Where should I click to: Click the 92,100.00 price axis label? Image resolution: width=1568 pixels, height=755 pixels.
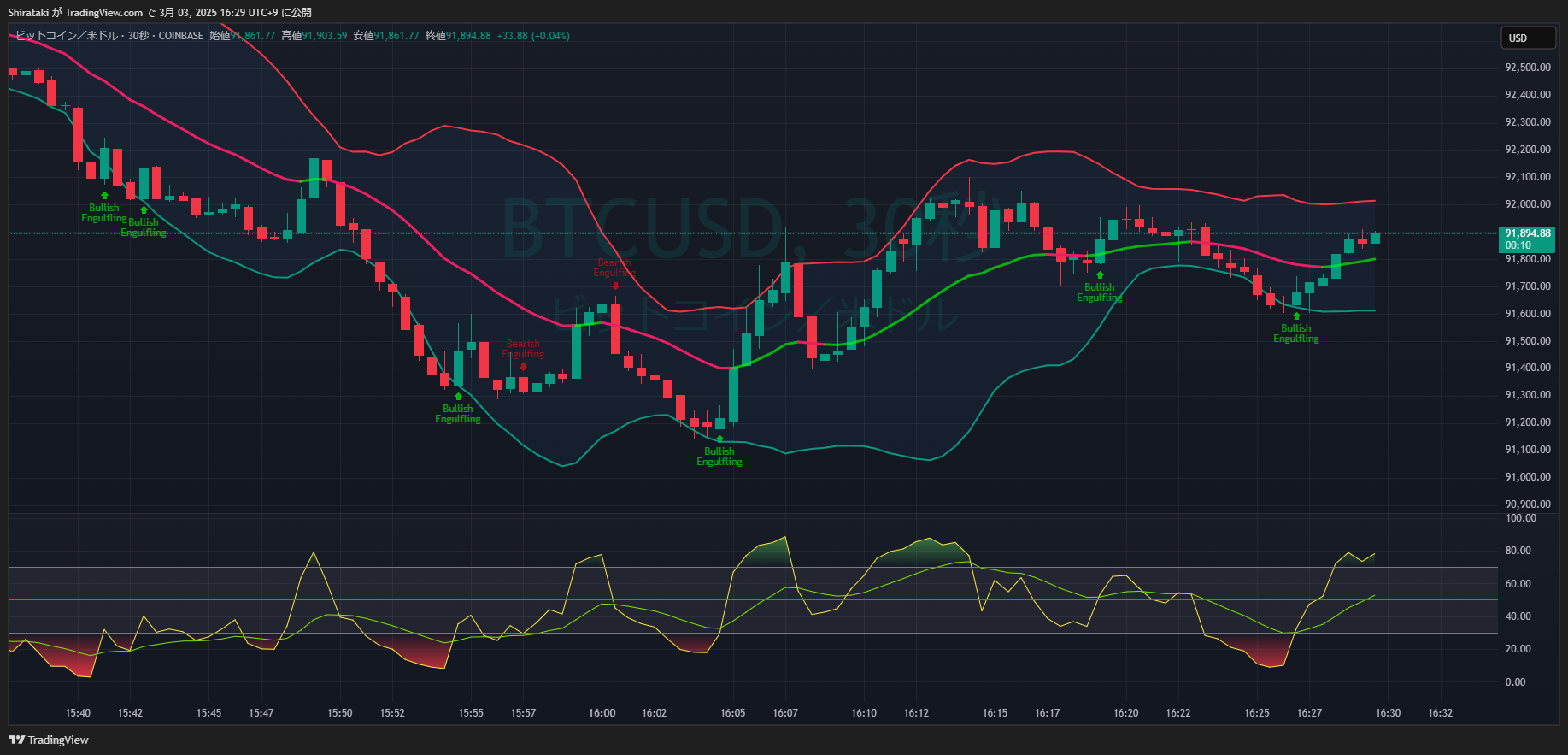(1528, 177)
